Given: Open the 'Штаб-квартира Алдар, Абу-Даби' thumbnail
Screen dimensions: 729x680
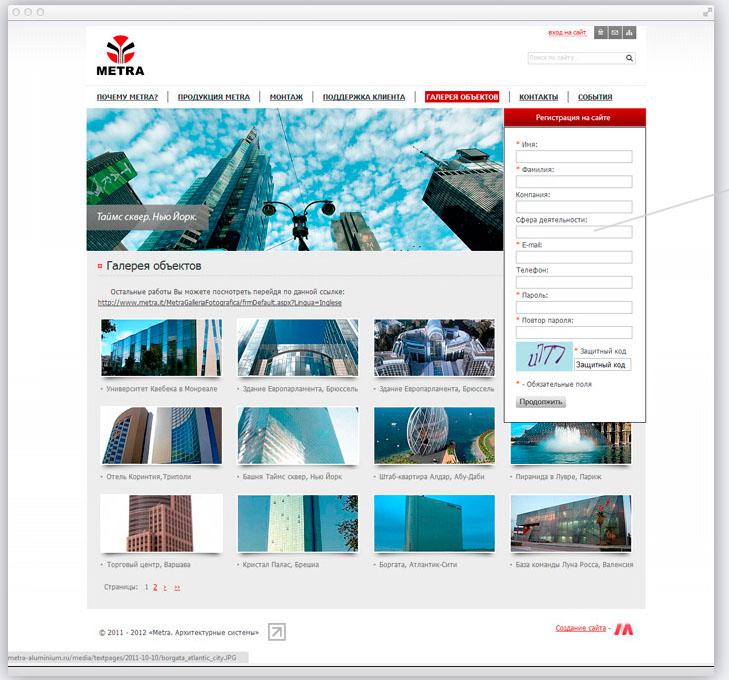Looking at the screenshot, I should [x=434, y=436].
